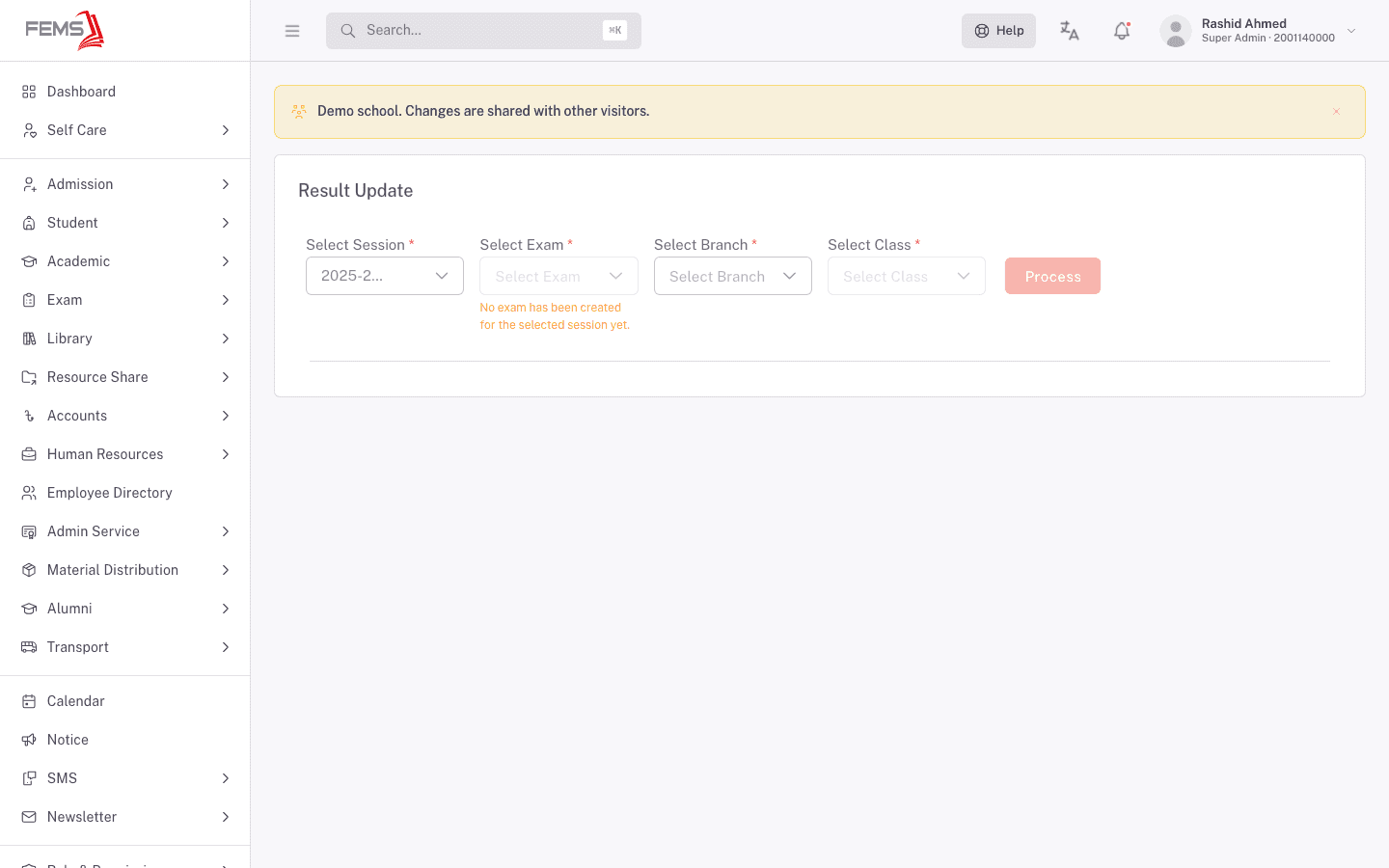The height and width of the screenshot is (868, 1389).
Task: Click the Self Care person icon
Action: click(x=29, y=130)
